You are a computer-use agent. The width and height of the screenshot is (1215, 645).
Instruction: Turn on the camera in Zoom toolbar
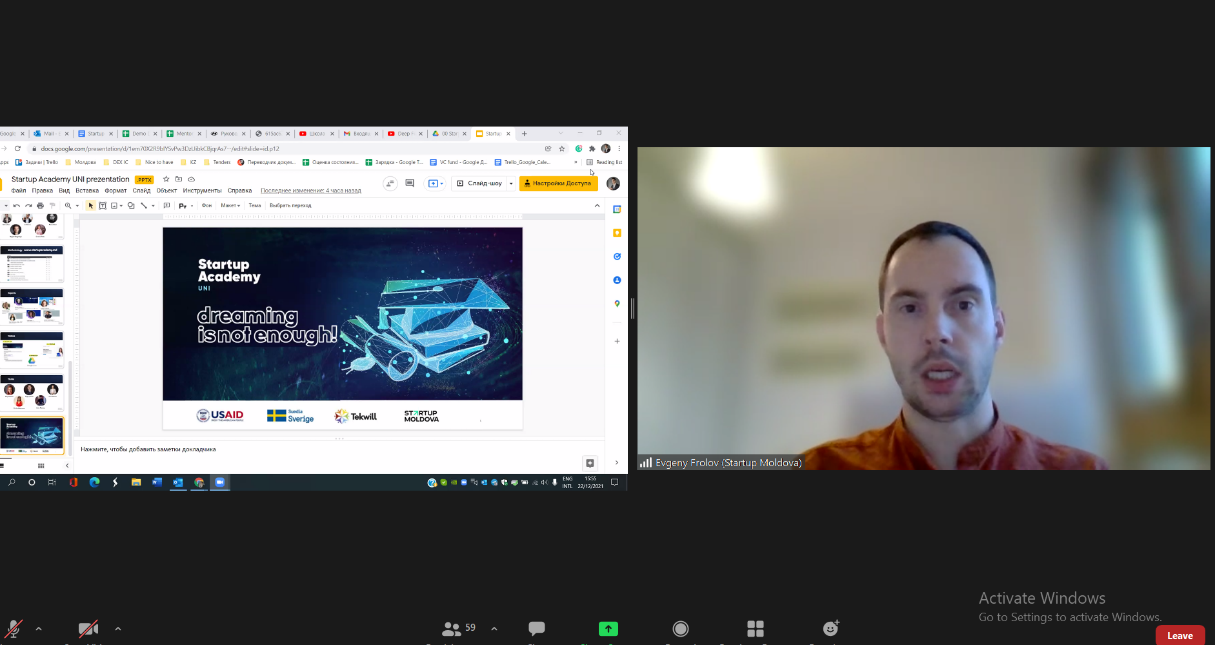tap(88, 629)
